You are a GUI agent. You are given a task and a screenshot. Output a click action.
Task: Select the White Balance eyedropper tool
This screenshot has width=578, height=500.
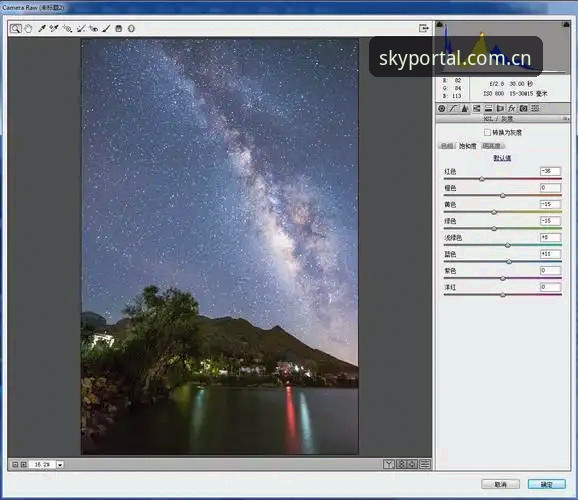click(42, 28)
